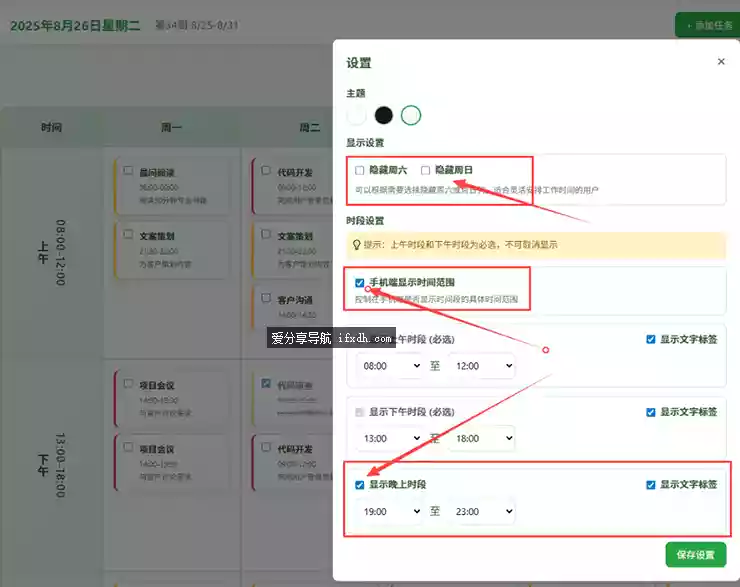This screenshot has height=587, width=740.
Task: Check the 文案策划 task in the 周二 column
Action: click(266, 234)
